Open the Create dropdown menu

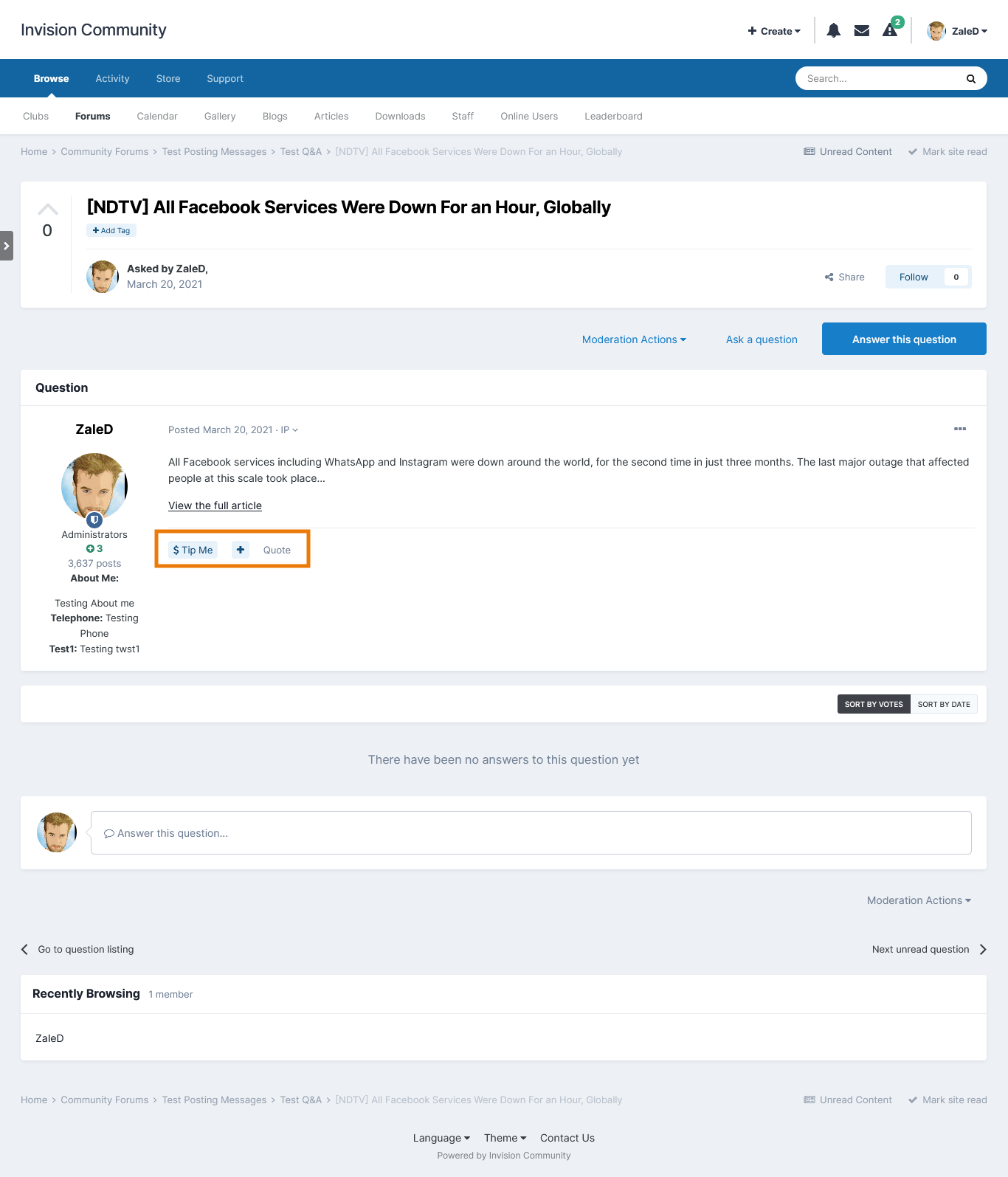click(x=774, y=31)
